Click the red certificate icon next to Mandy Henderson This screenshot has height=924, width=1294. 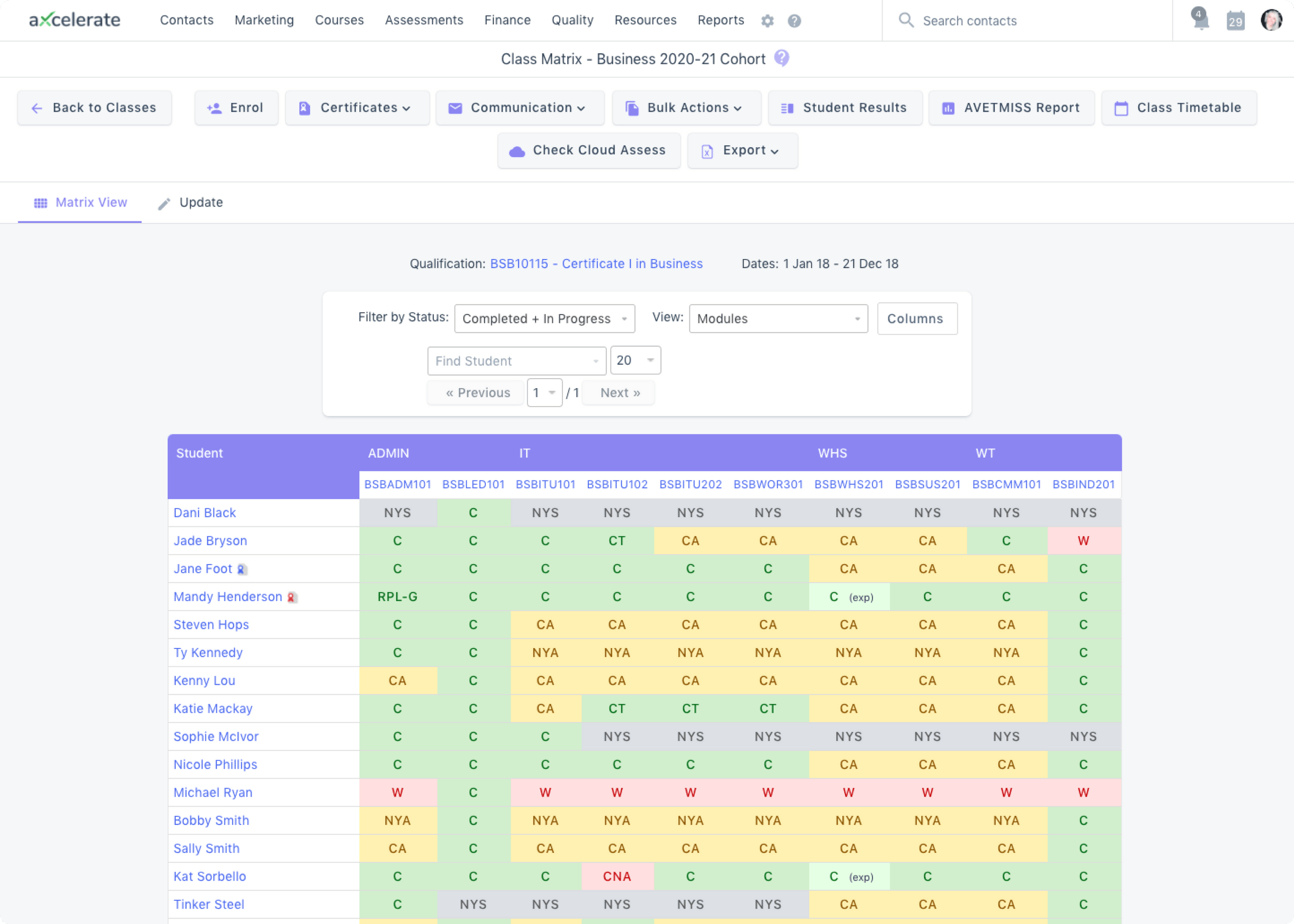point(292,598)
